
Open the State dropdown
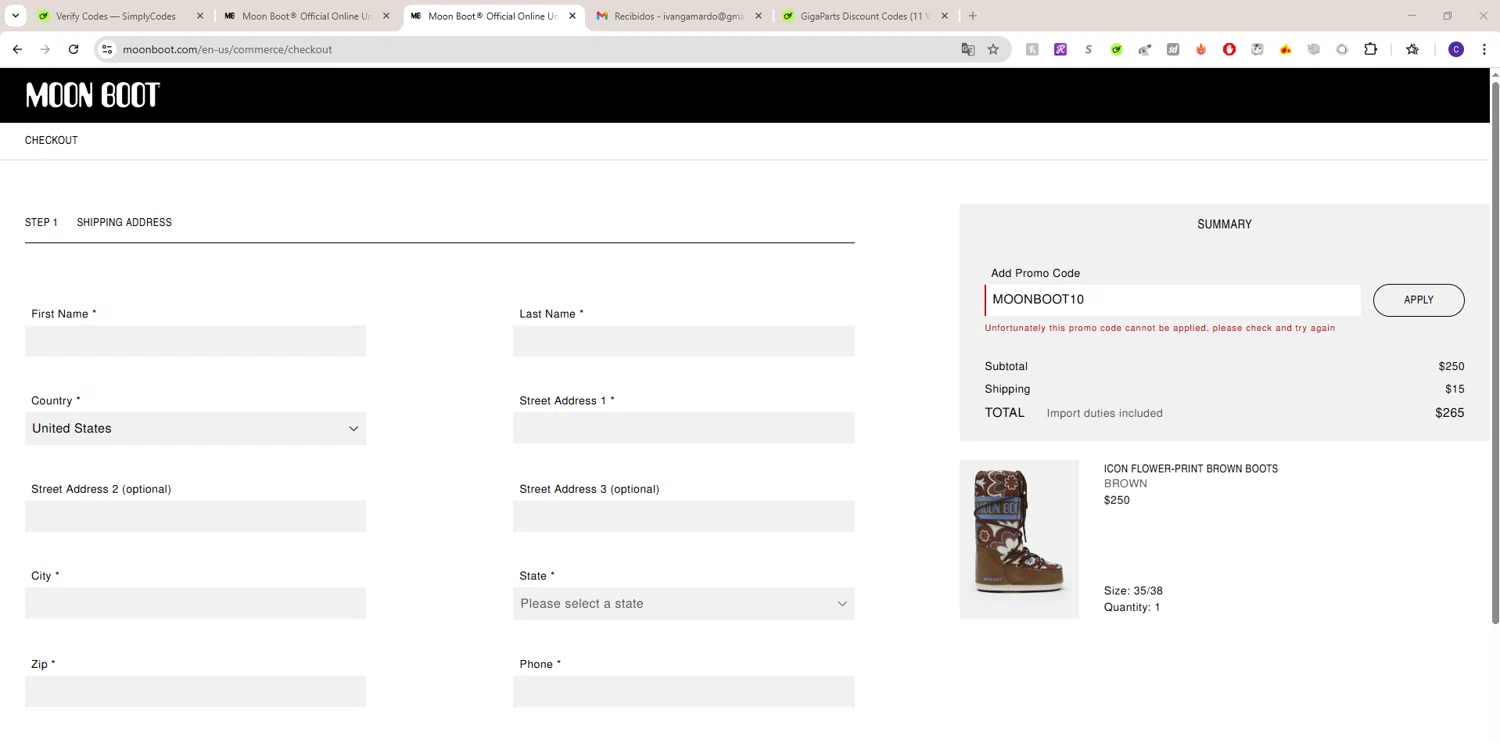[x=684, y=604]
